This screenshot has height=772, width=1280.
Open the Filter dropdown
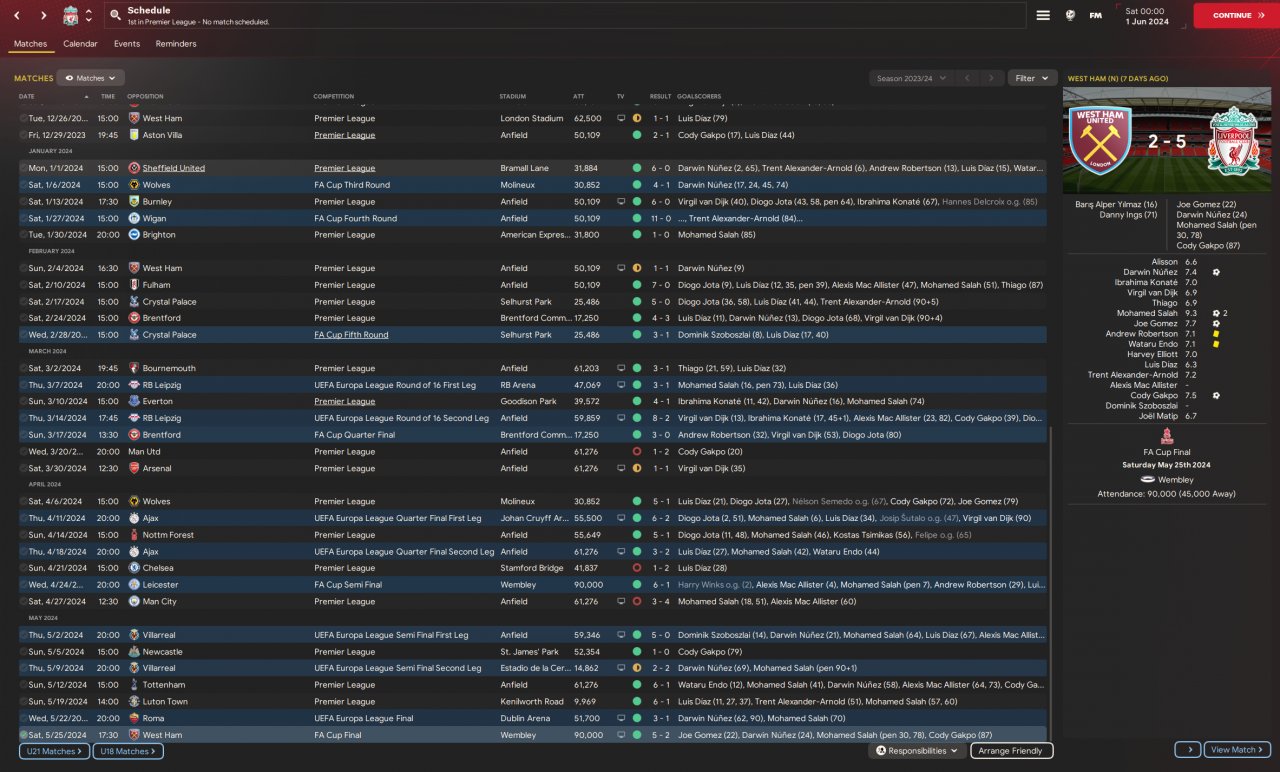(x=1032, y=78)
